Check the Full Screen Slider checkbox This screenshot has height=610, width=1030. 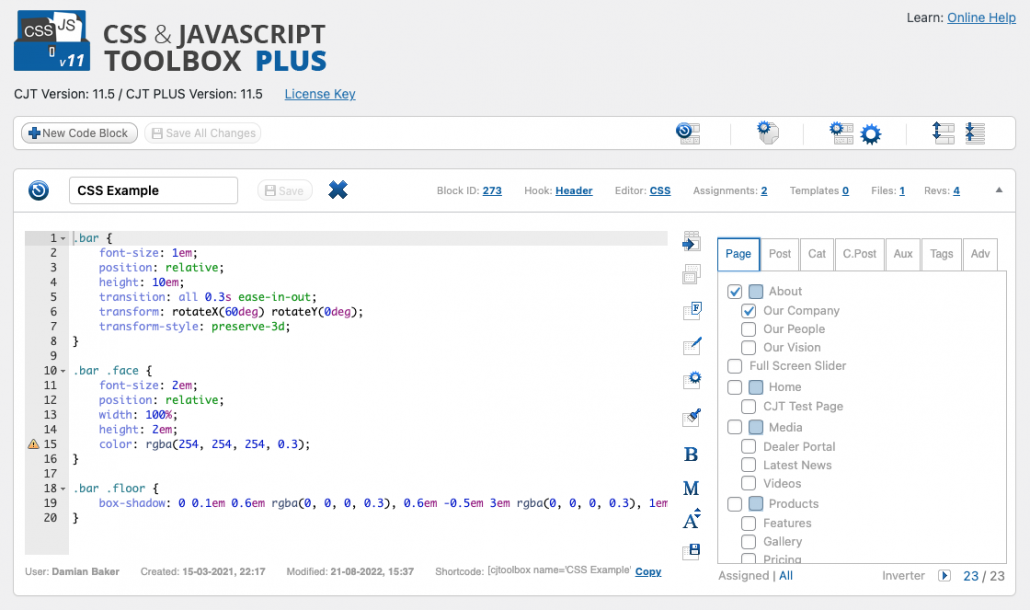point(734,366)
